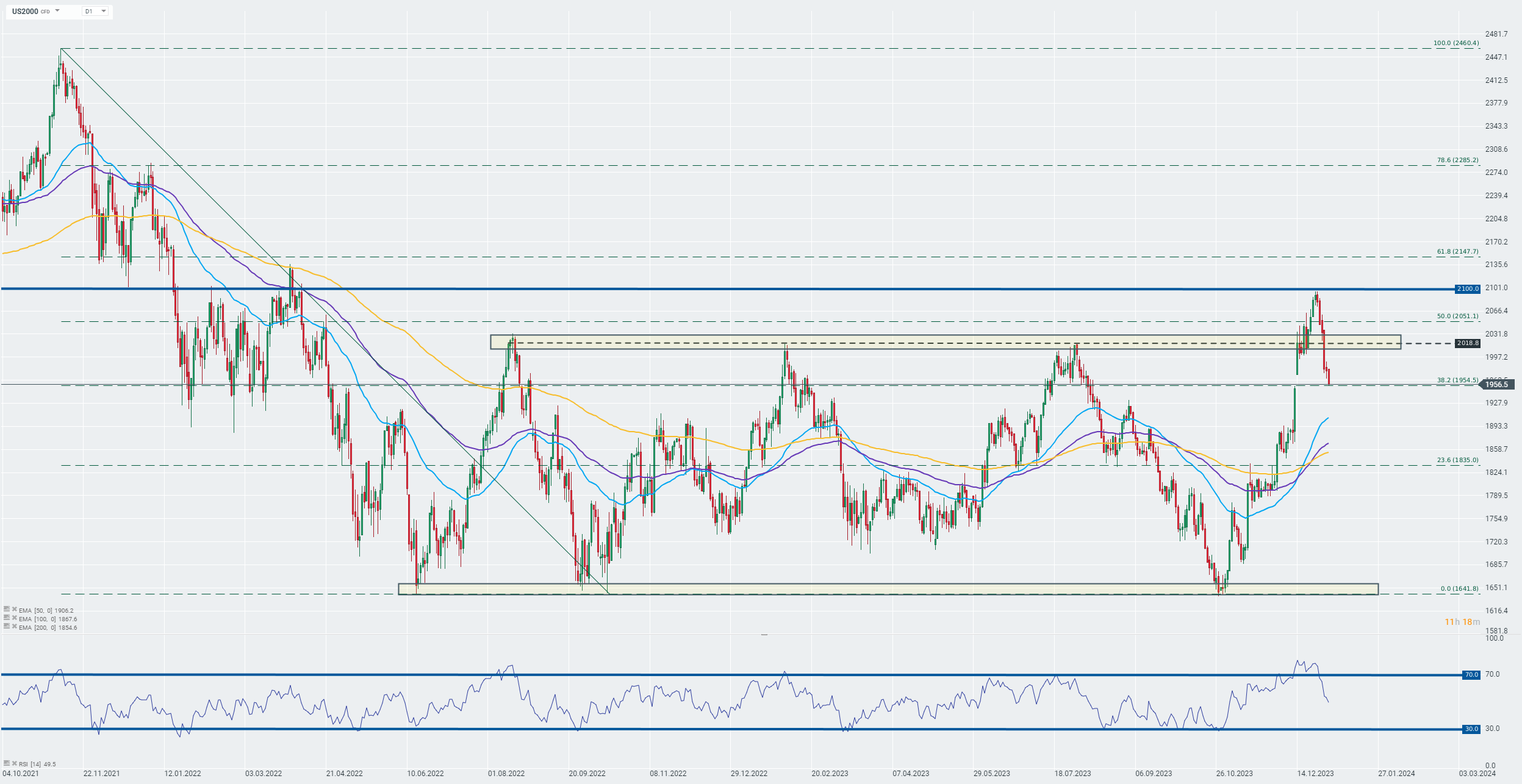Click the 2018.8 dashed line price label
This screenshot has width=1522, height=784.
tap(1468, 343)
